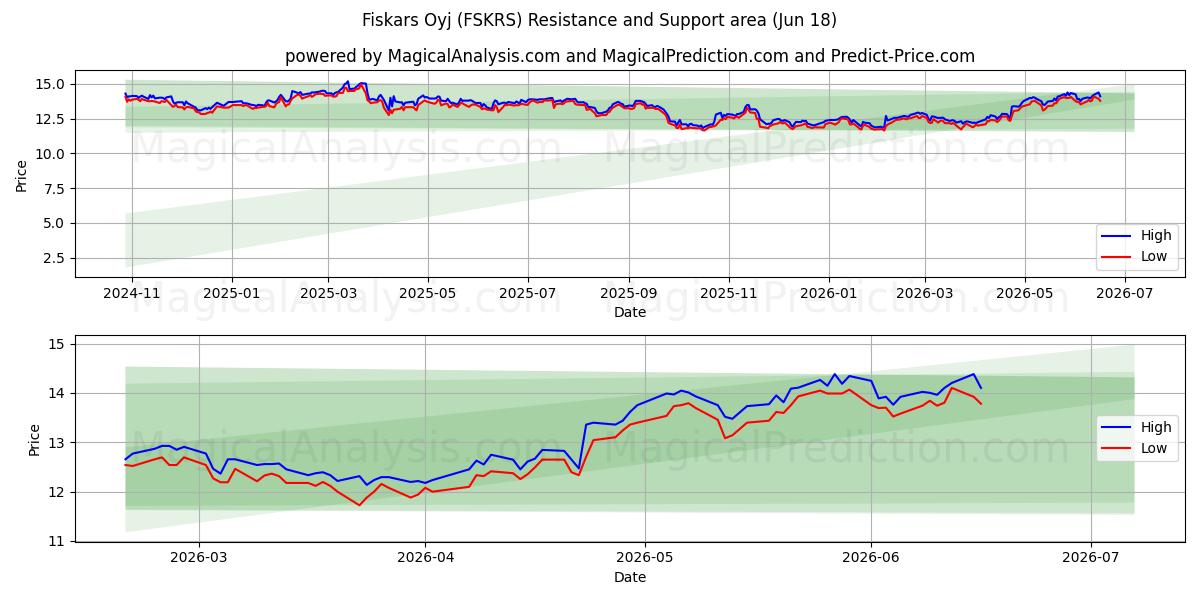Click the 7.5 tick on top chart

pyautogui.click(x=55, y=189)
